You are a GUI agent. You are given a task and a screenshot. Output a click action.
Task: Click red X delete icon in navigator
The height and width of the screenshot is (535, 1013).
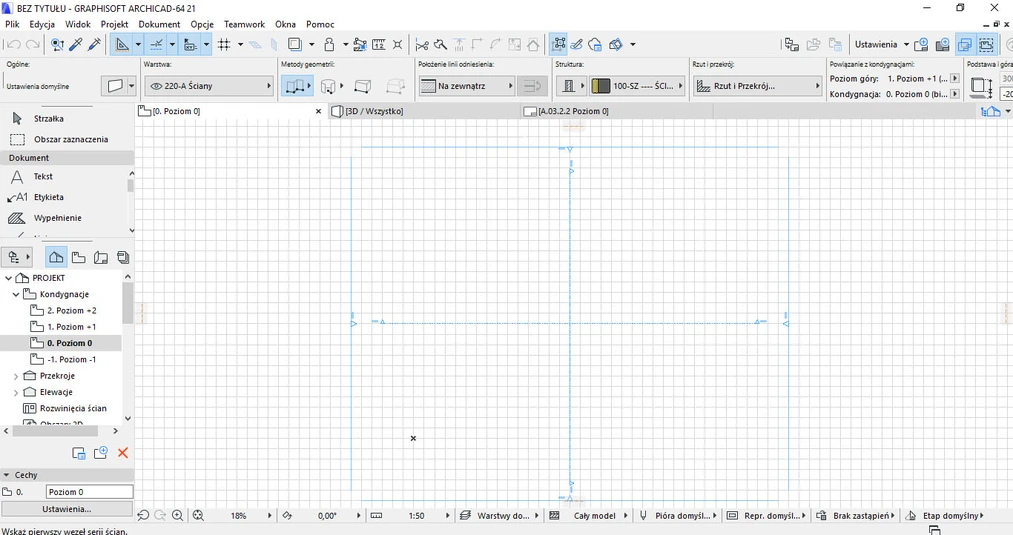pos(123,453)
